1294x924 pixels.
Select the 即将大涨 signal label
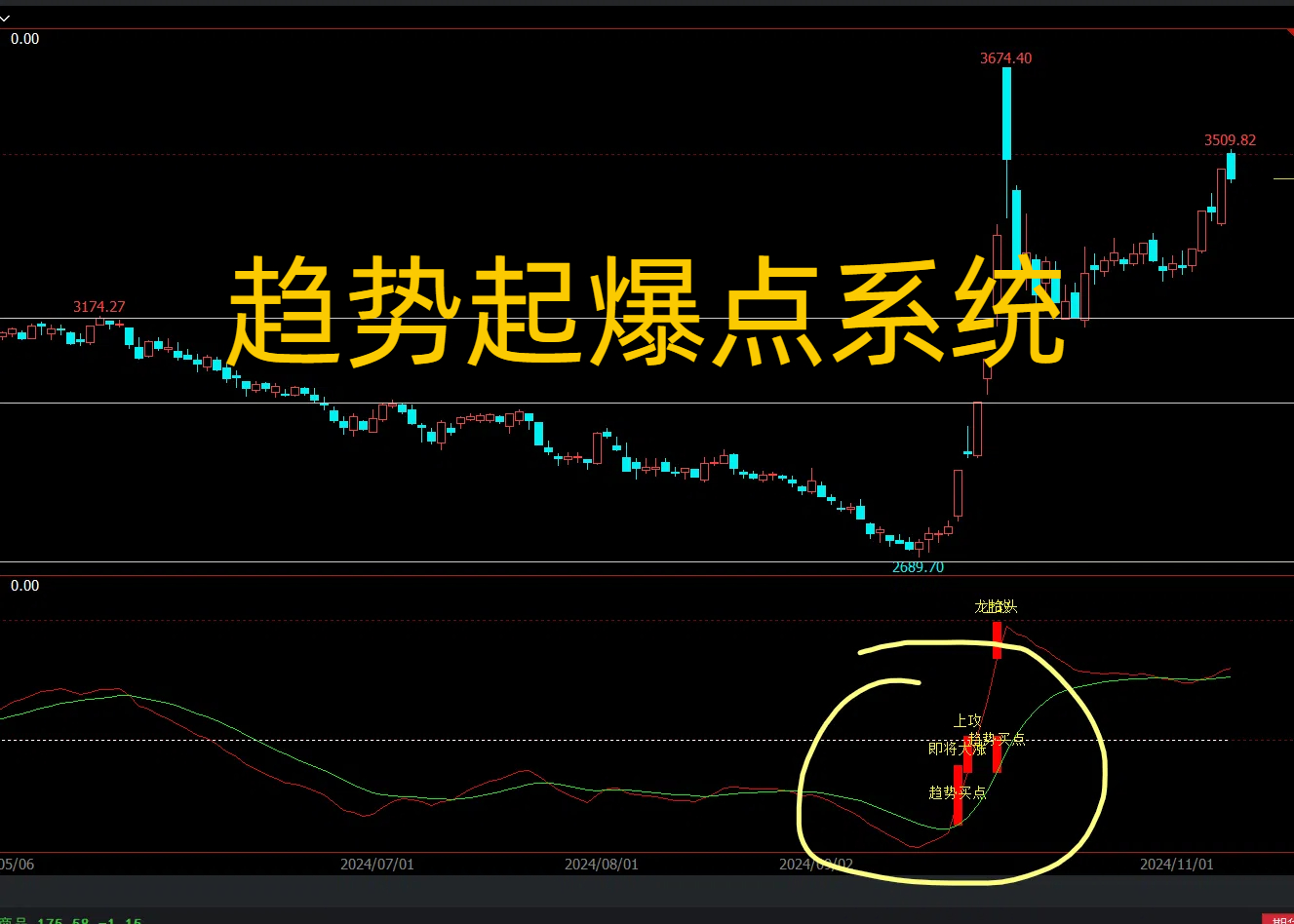[x=957, y=749]
